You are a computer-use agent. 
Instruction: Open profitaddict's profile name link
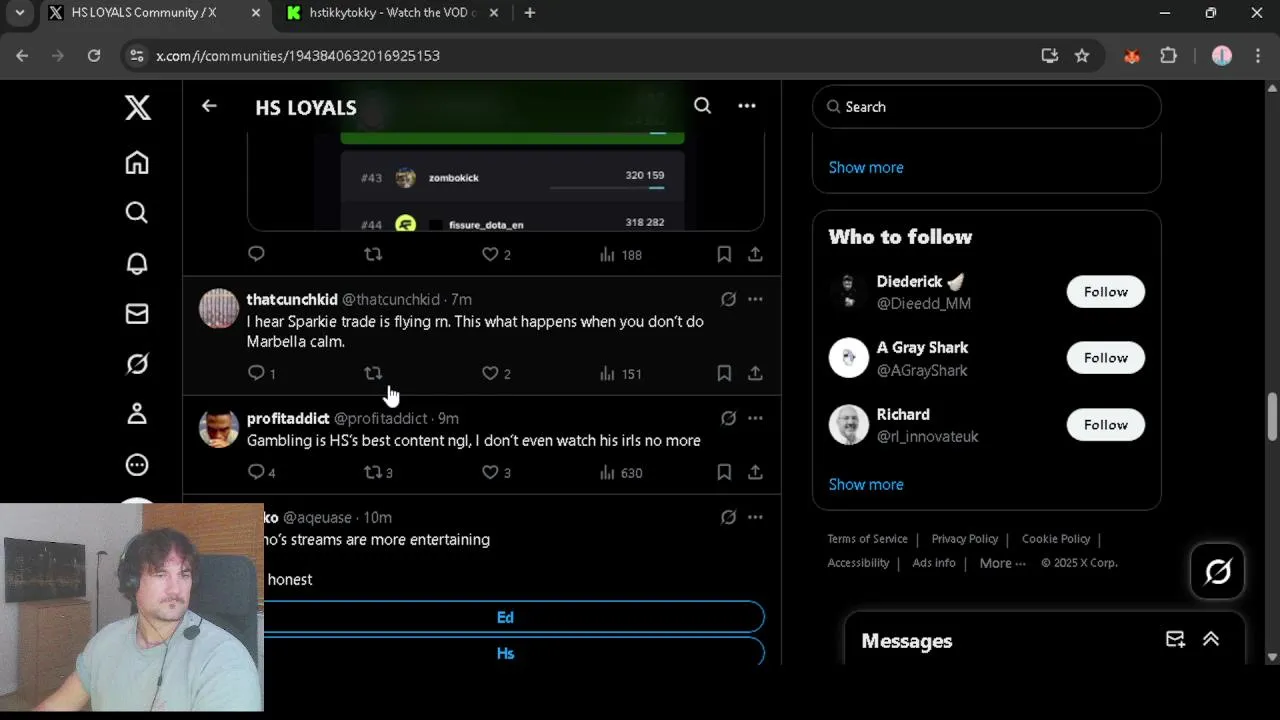[288, 418]
